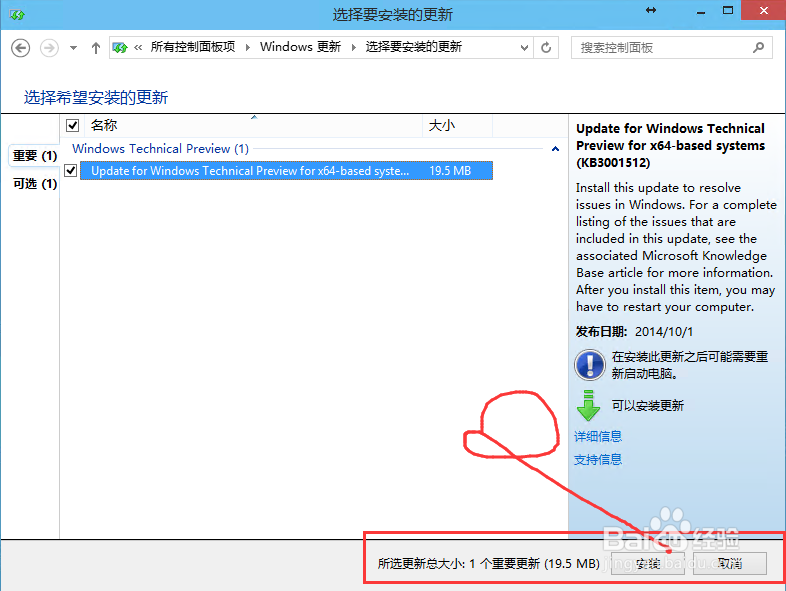Screen dimensions: 786x591
Task: Click the '发布日期: 2014/10/1' text
Action: pyautogui.click(x=635, y=332)
